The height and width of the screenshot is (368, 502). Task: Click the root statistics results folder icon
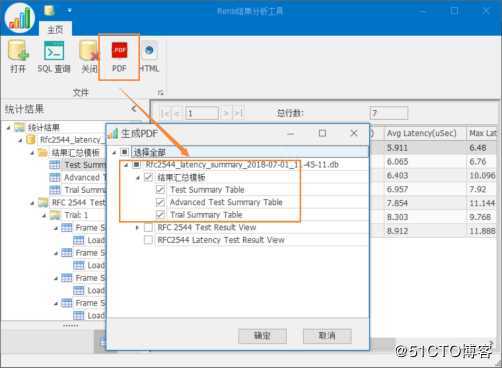coord(20,127)
